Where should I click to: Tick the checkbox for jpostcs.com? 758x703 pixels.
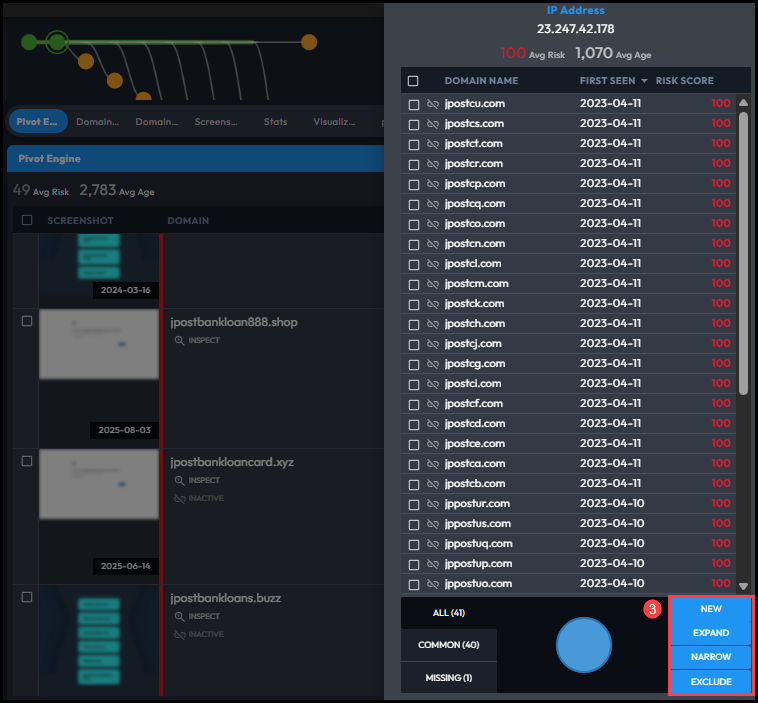pos(413,124)
